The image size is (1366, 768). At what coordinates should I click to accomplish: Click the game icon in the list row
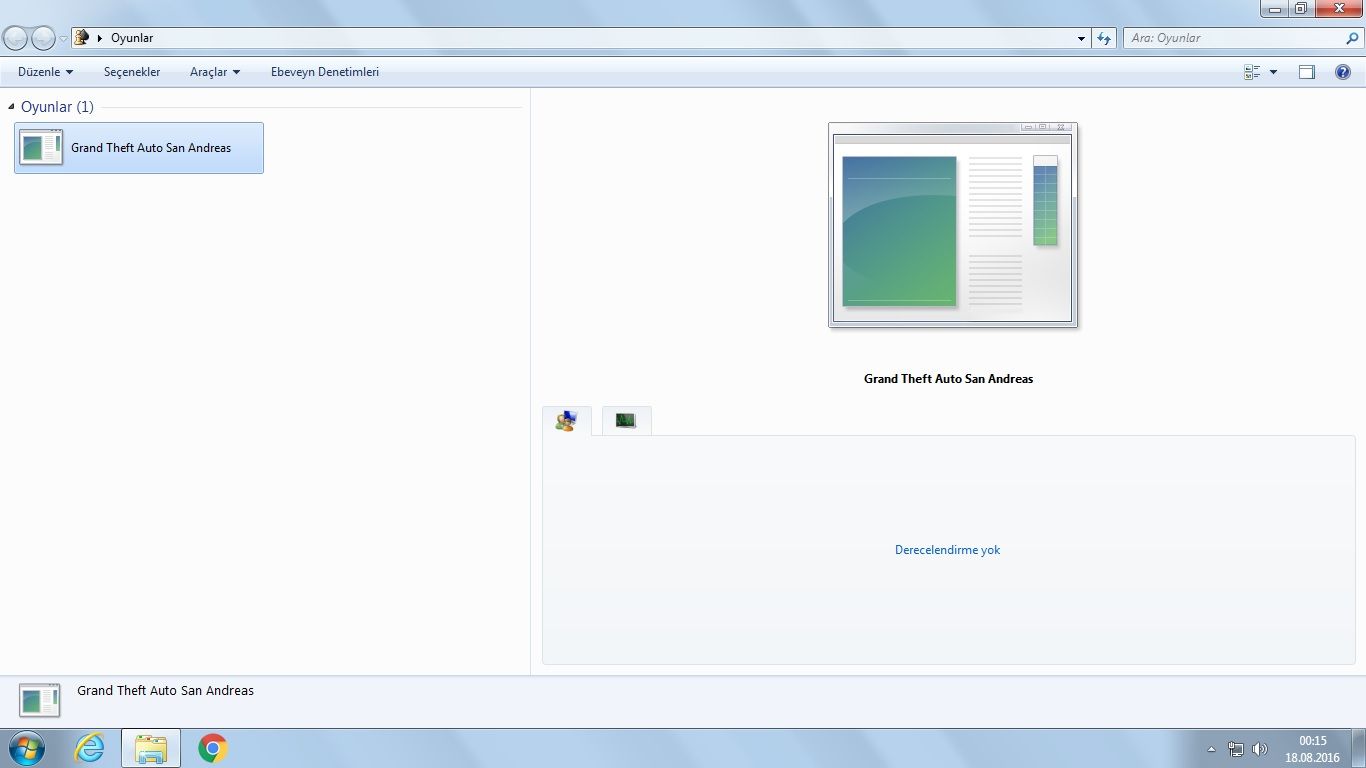click(x=41, y=148)
